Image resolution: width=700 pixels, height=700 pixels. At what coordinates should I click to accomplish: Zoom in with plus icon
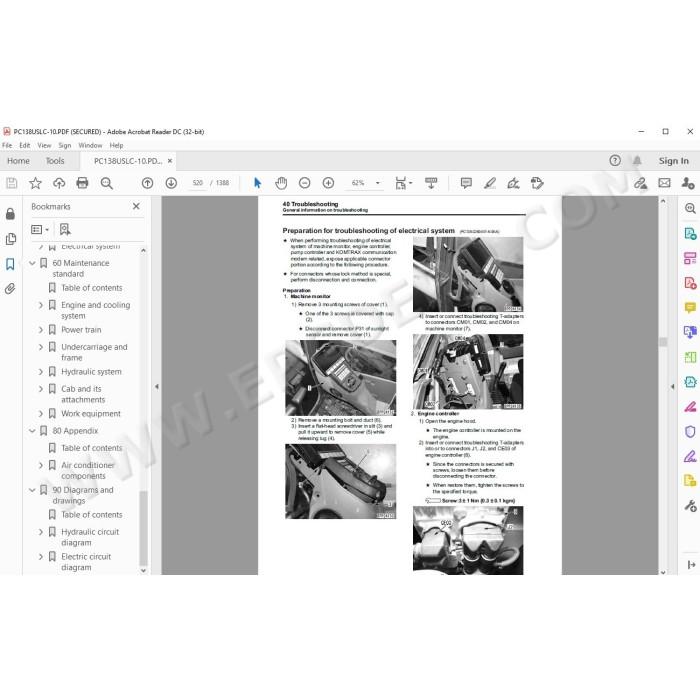tap(328, 183)
